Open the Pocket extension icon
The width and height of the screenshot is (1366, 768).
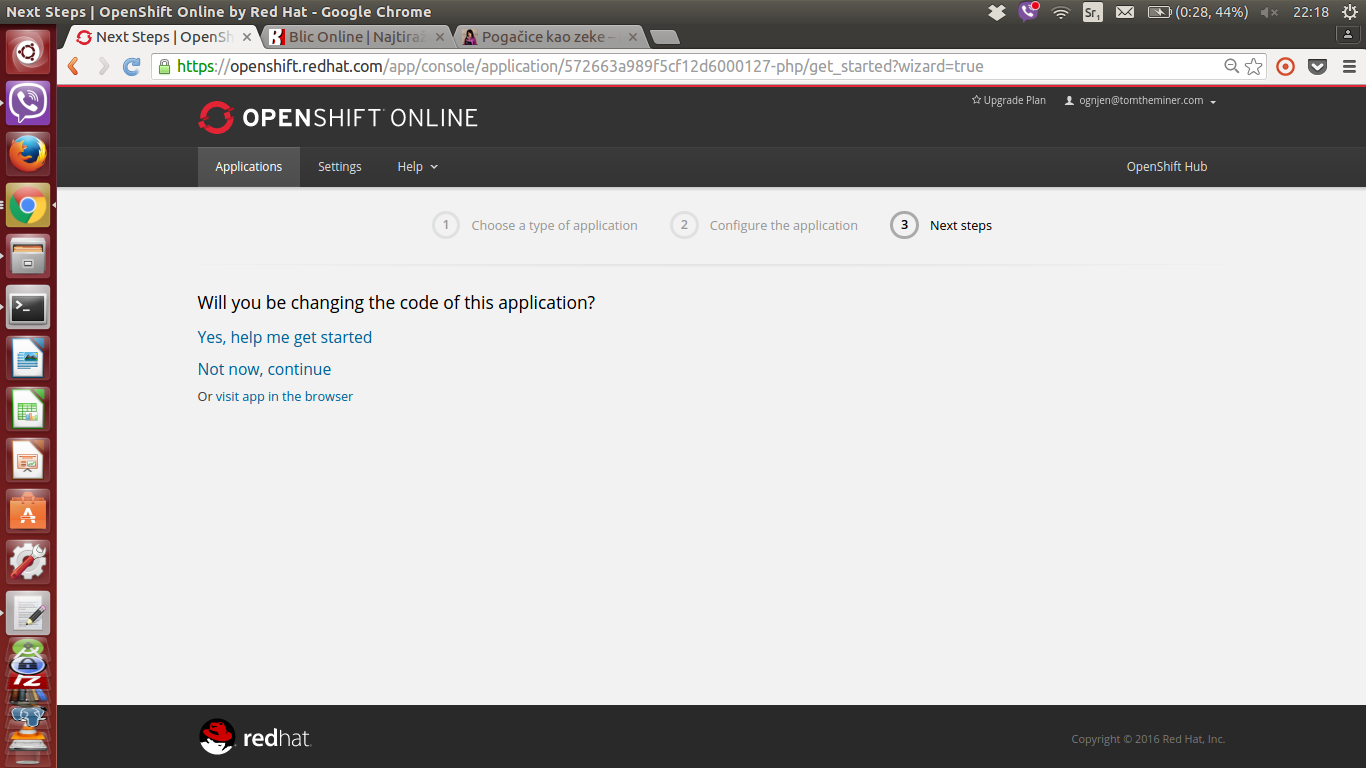1318,67
